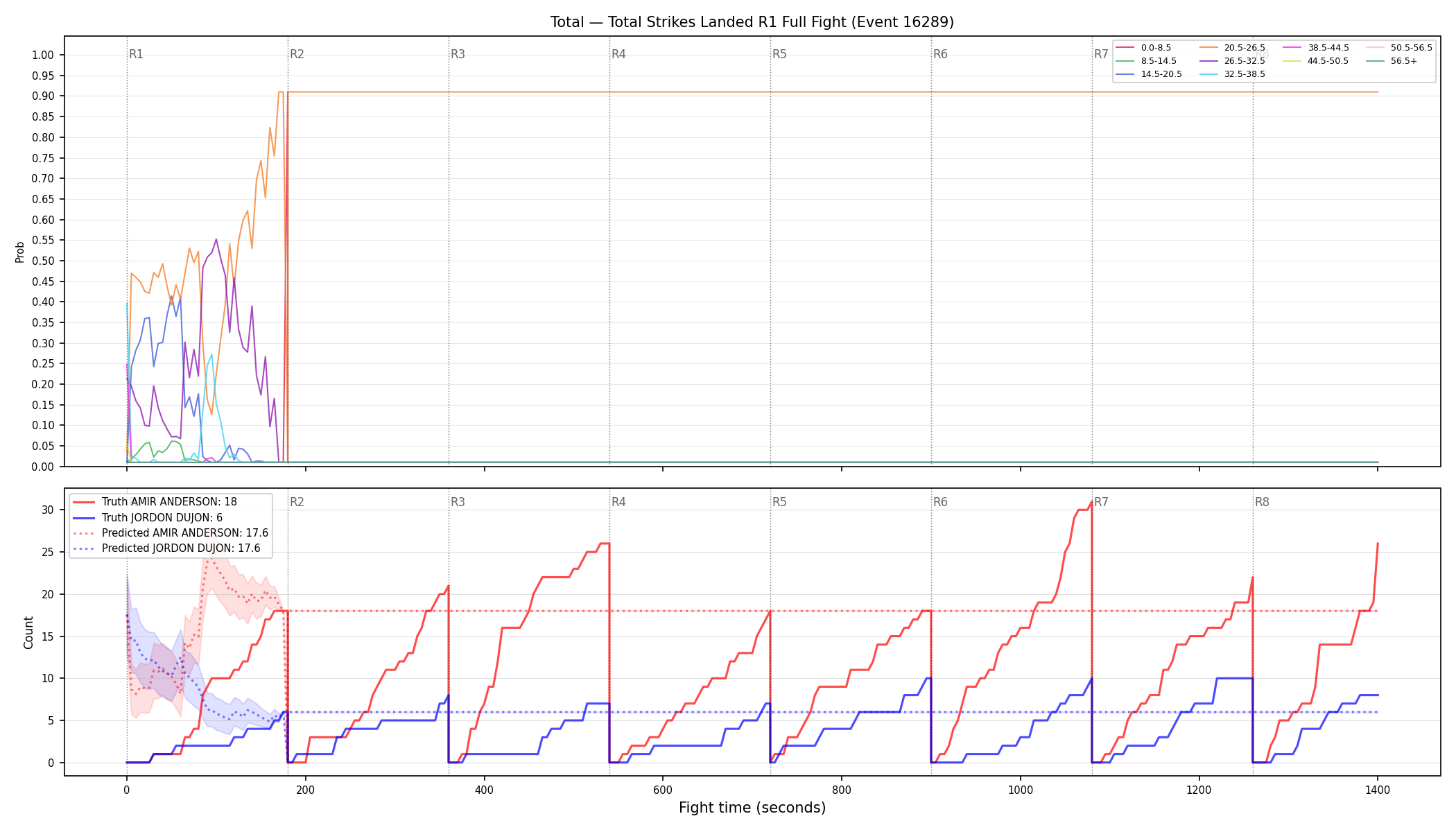Select the '44.5-50.5' legend entry
Image resolution: width=1456 pixels, height=832 pixels.
coord(1316,61)
